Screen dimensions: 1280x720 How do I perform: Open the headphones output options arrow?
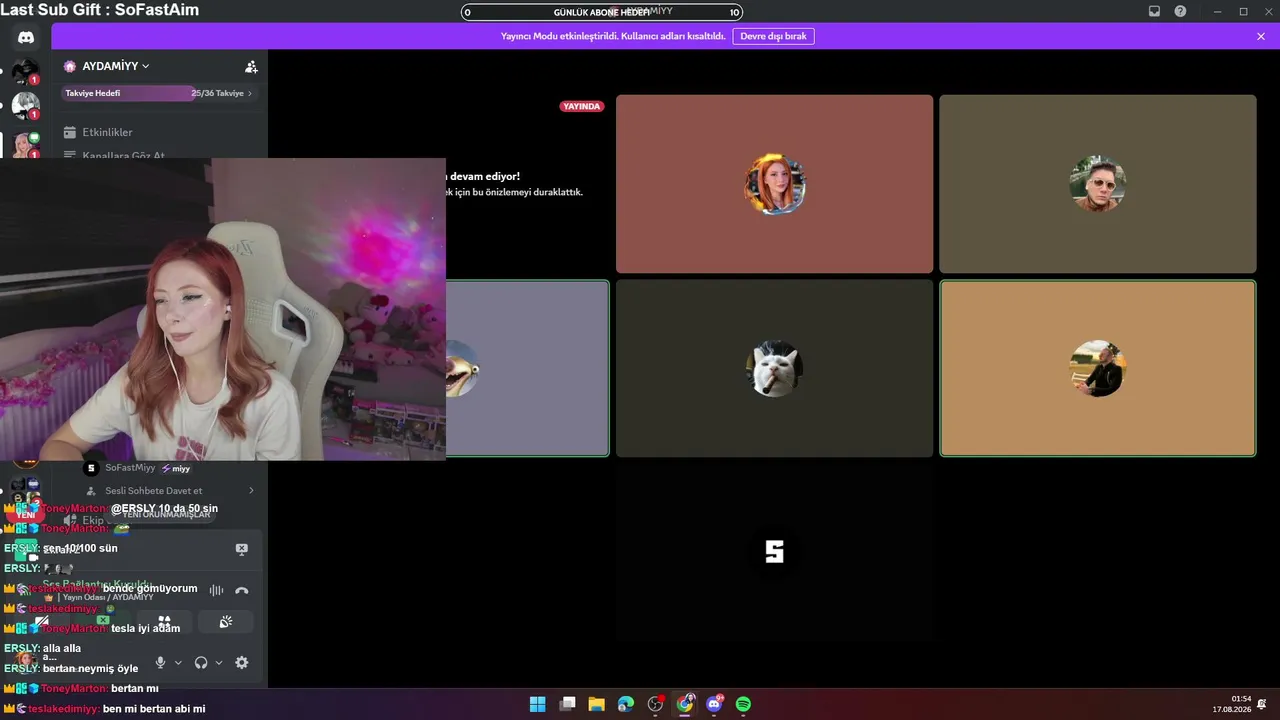coord(219,662)
